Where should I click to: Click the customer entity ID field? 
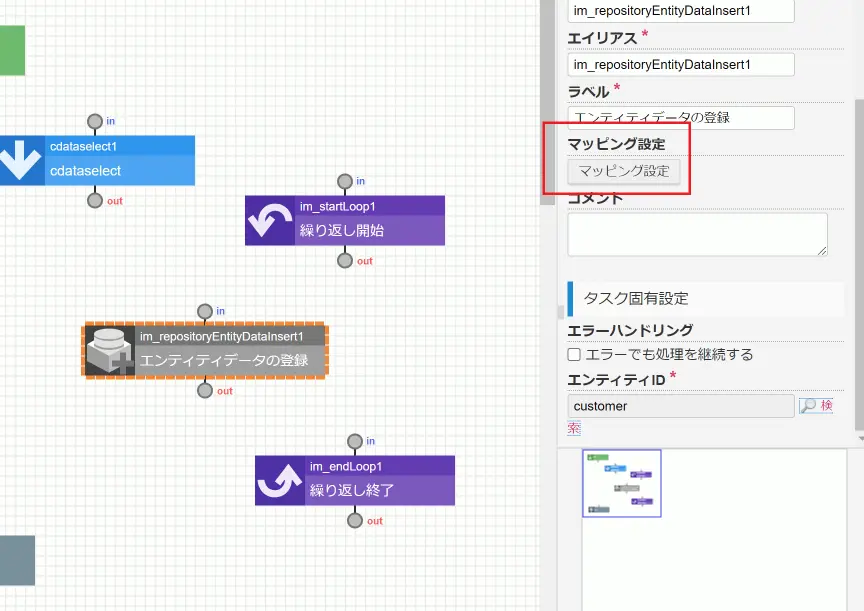click(681, 406)
